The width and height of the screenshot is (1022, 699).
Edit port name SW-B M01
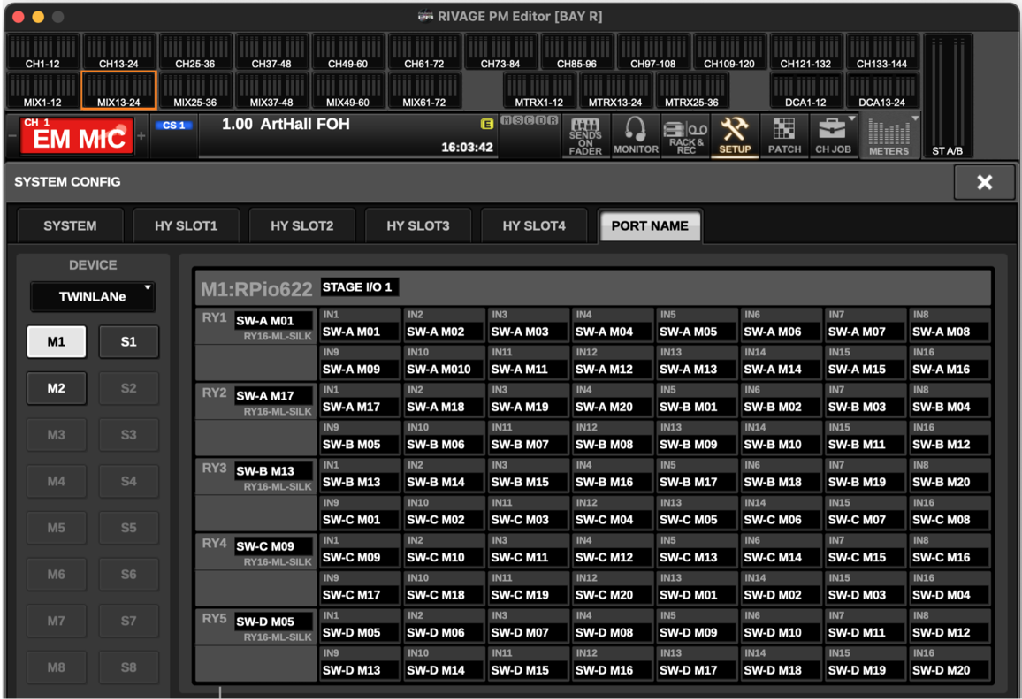(x=696, y=407)
